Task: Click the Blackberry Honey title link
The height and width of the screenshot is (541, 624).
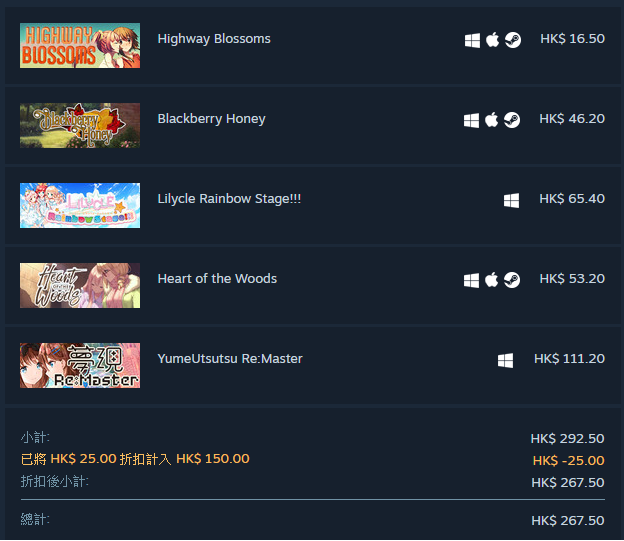Action: pos(212,119)
